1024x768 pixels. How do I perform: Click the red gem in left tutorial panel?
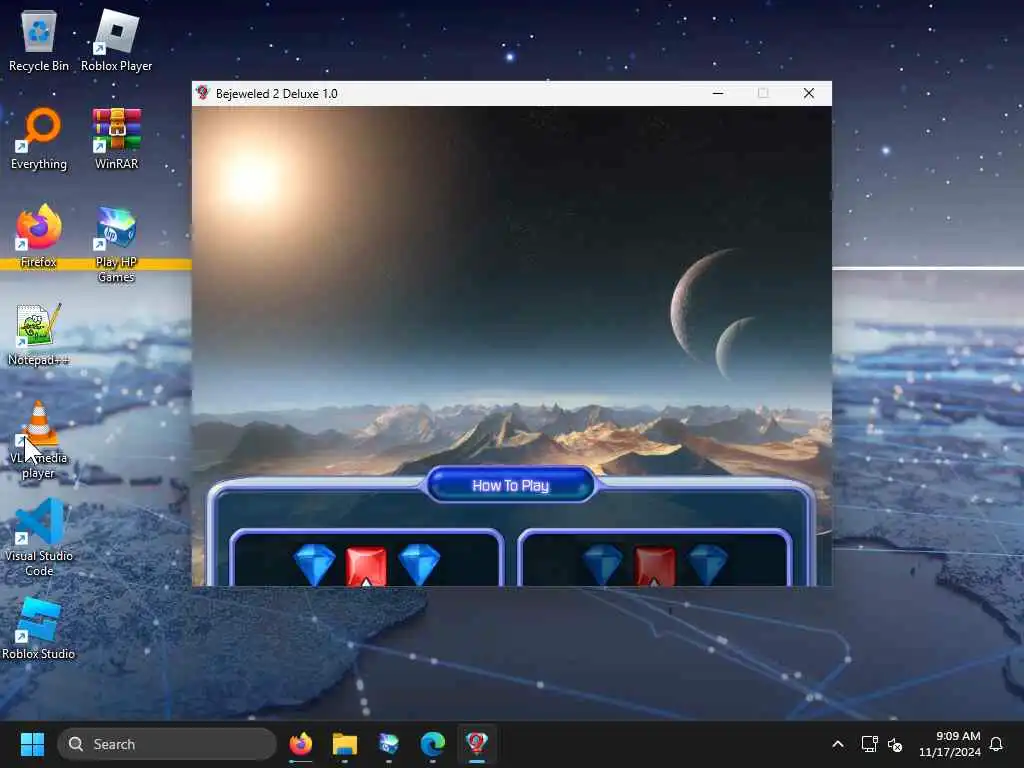tap(366, 566)
